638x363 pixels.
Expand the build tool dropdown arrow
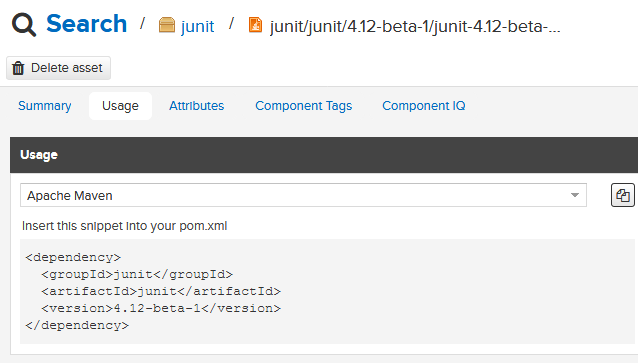tap(575, 195)
